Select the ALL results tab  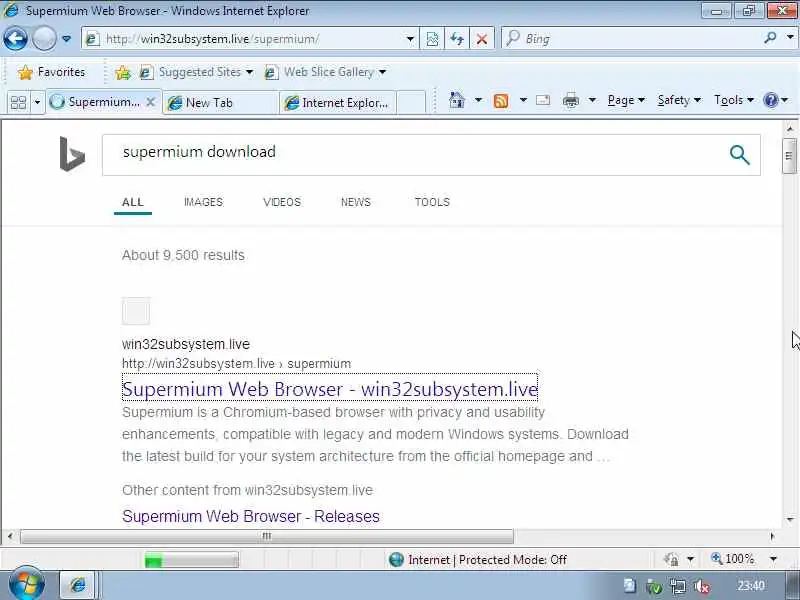point(133,202)
